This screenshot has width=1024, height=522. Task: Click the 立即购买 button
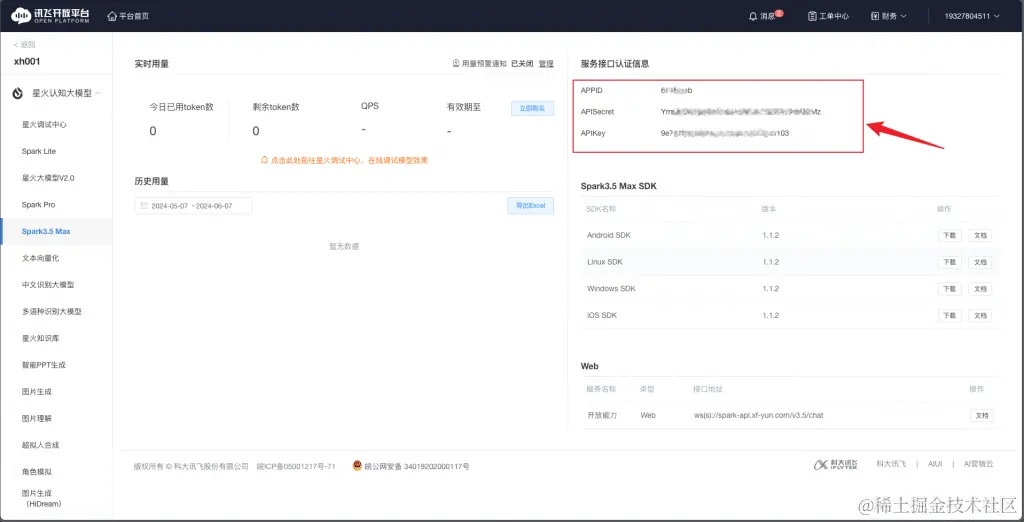coord(532,108)
